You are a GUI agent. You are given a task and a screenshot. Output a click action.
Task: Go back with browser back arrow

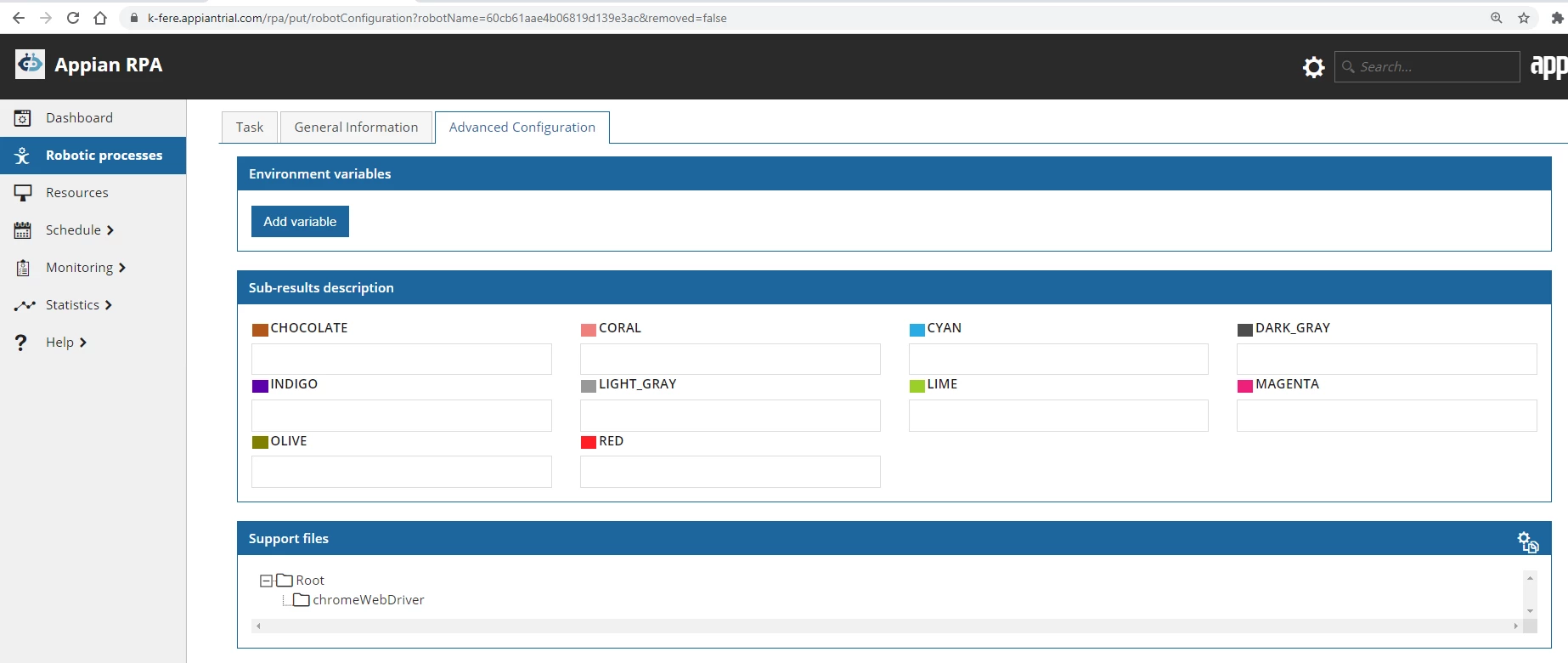pos(19,18)
